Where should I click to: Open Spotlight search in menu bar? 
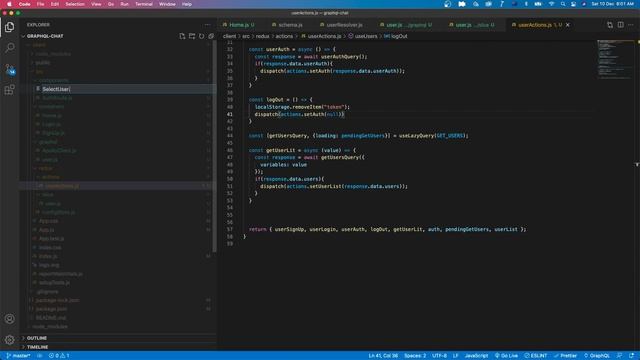(x=563, y=4)
